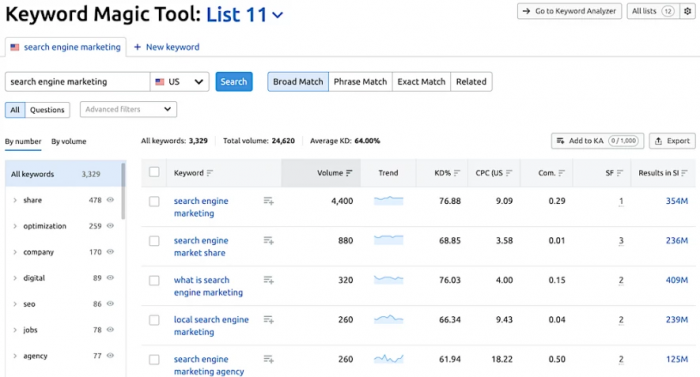Open the list settings gear icon
700x377 pixels.
(688, 11)
